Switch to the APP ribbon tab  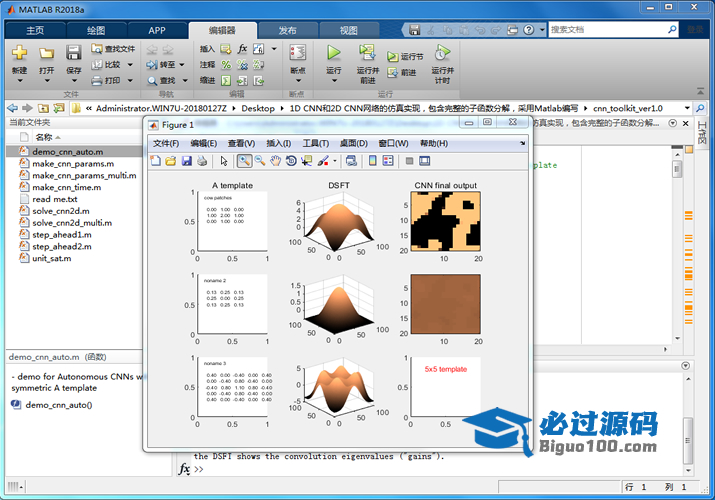tap(157, 30)
